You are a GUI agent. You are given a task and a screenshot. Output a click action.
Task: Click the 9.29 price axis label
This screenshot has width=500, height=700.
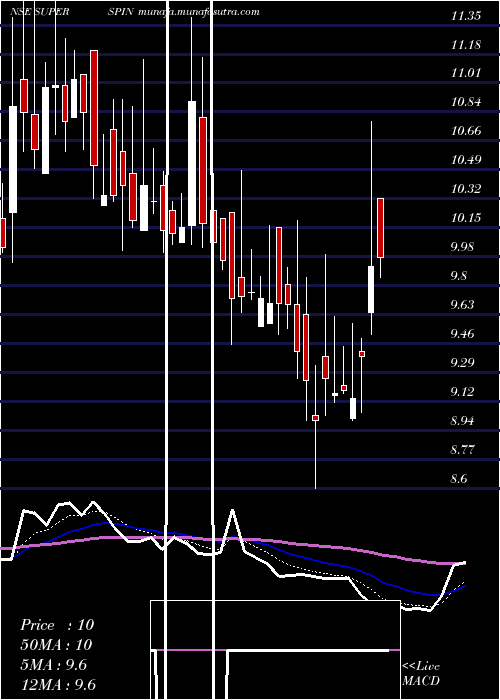[x=463, y=362]
